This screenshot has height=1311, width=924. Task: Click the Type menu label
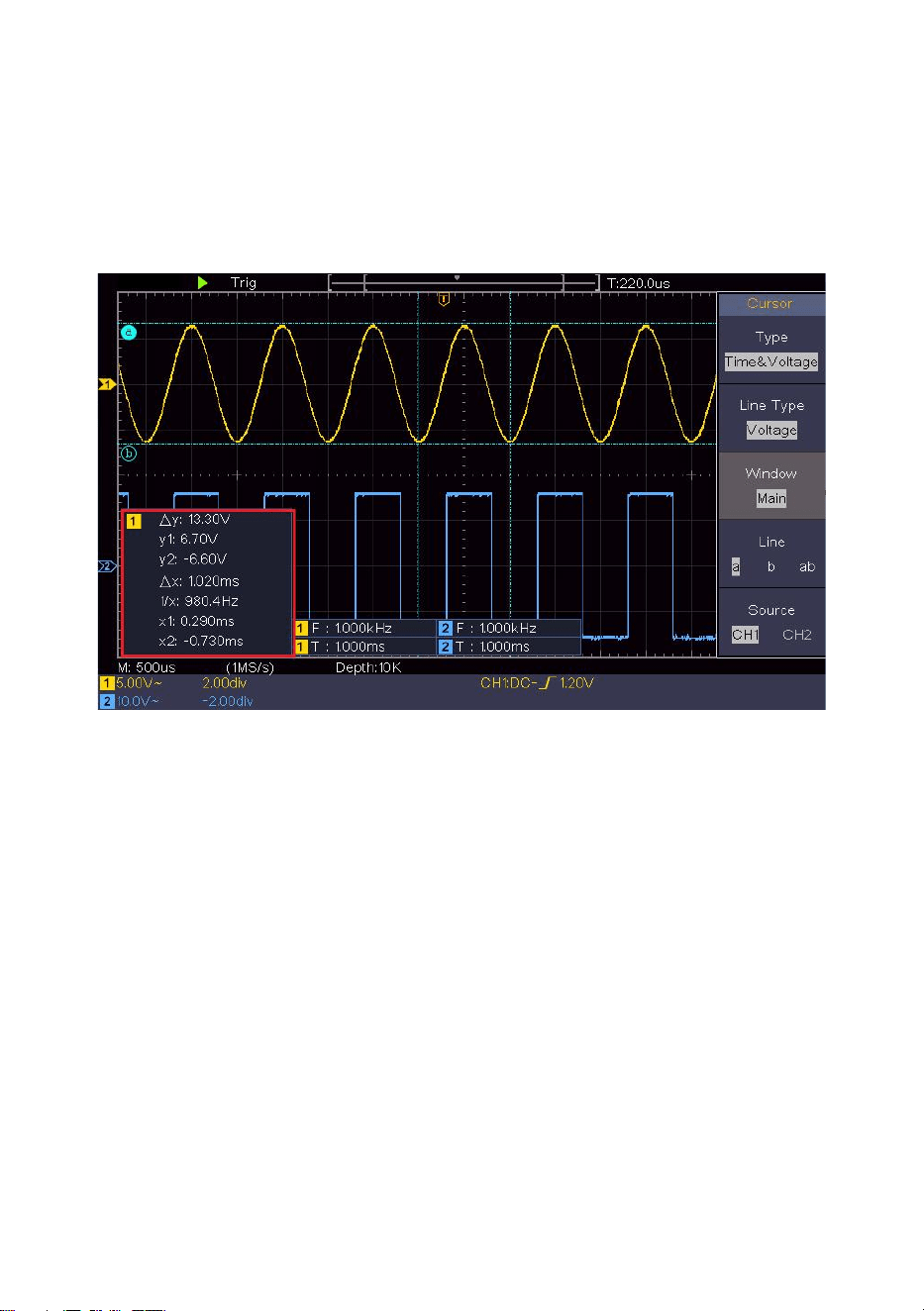tap(771, 338)
